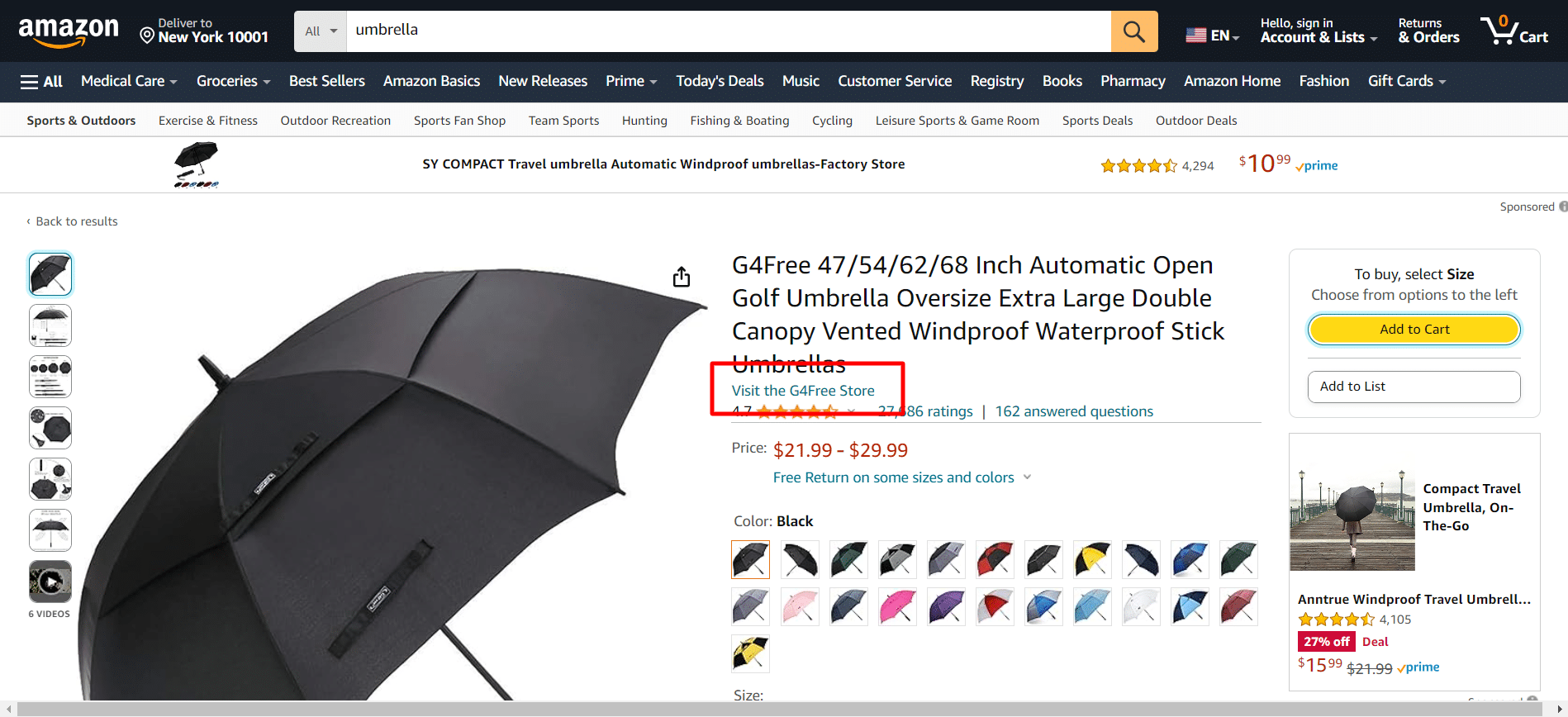Open the Medical Care dropdown
1568x717 pixels.
(x=129, y=81)
